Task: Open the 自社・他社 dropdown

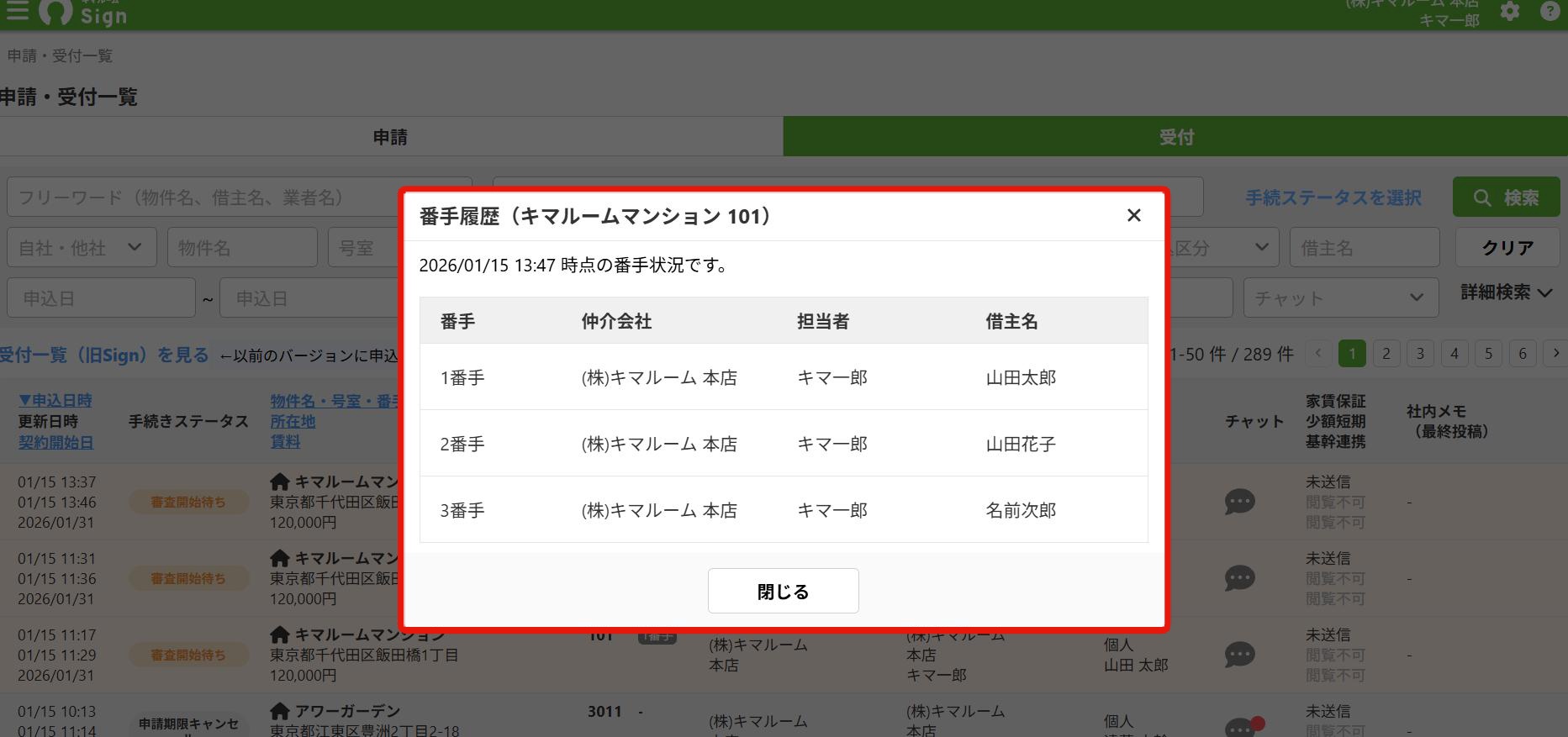Action: click(x=82, y=248)
